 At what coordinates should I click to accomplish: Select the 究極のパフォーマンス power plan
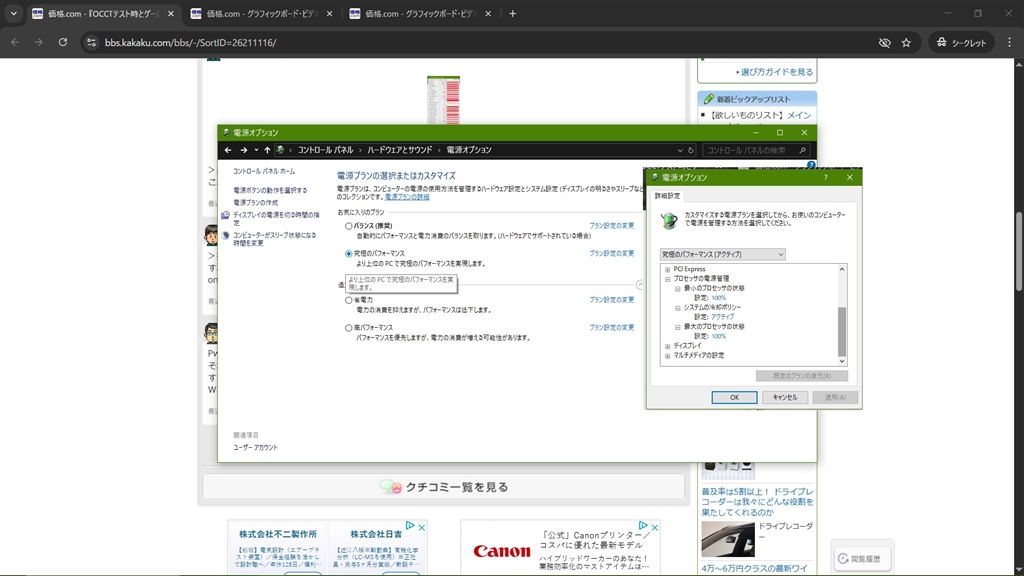[x=349, y=253]
